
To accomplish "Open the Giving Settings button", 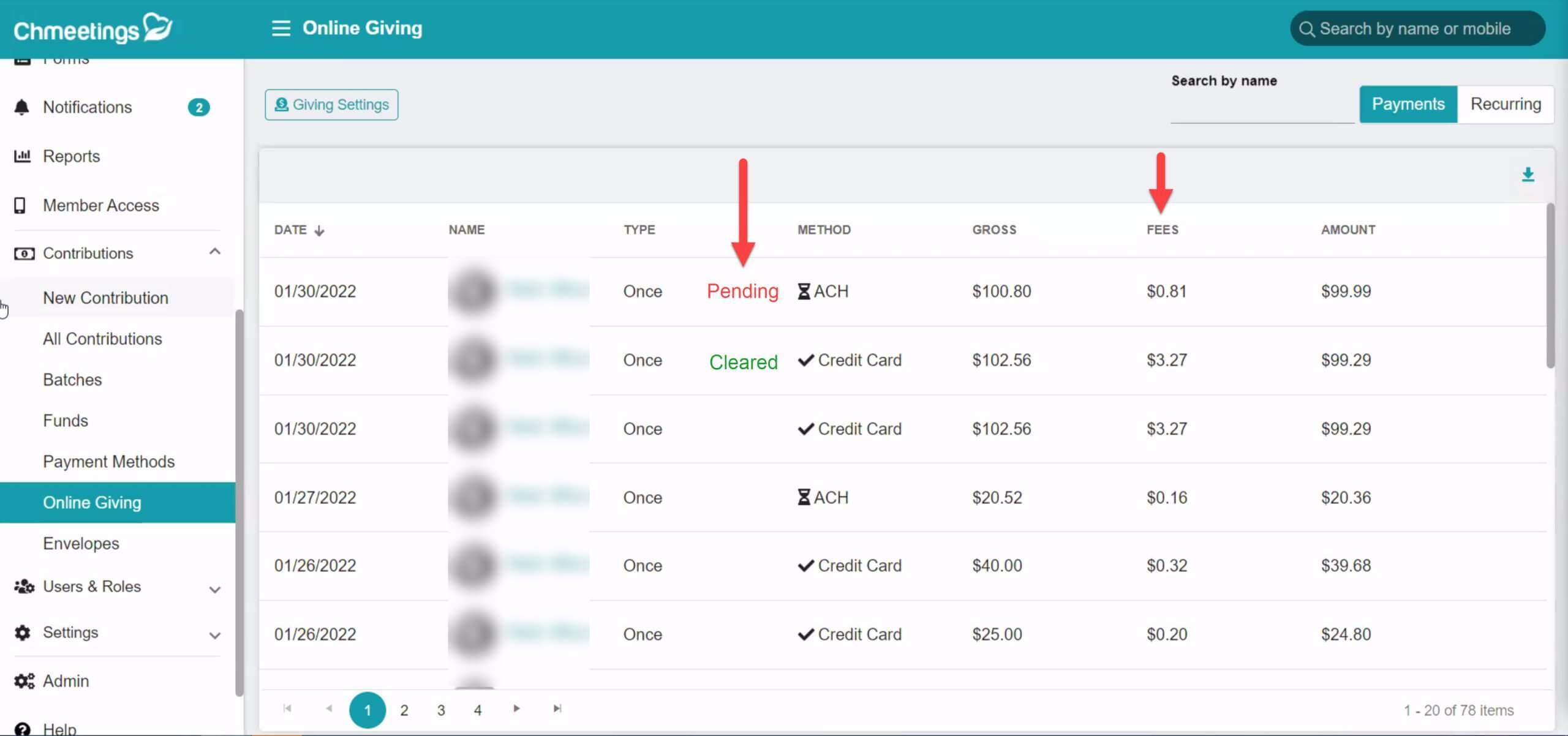I will point(331,105).
